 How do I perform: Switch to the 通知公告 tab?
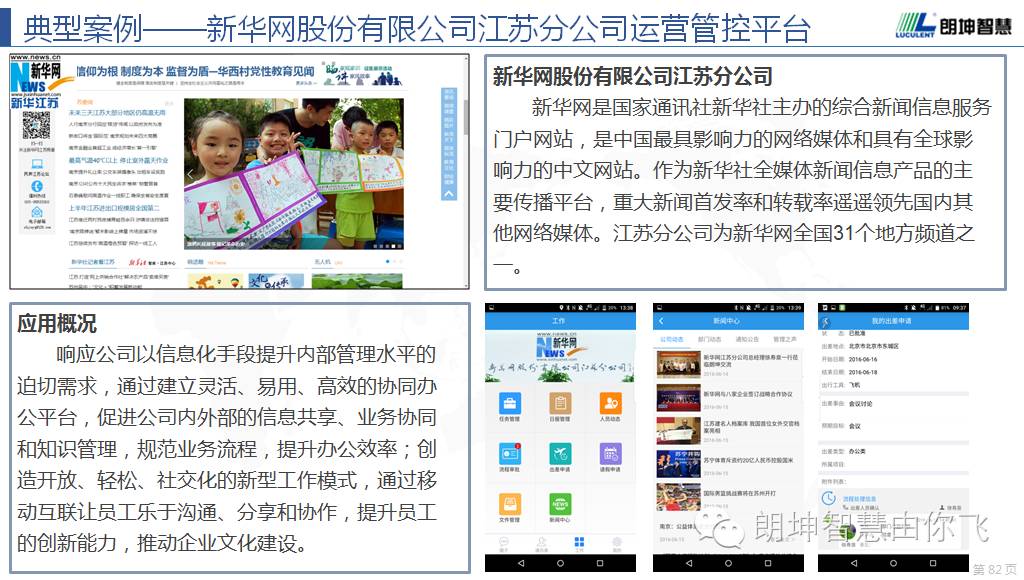coord(747,340)
